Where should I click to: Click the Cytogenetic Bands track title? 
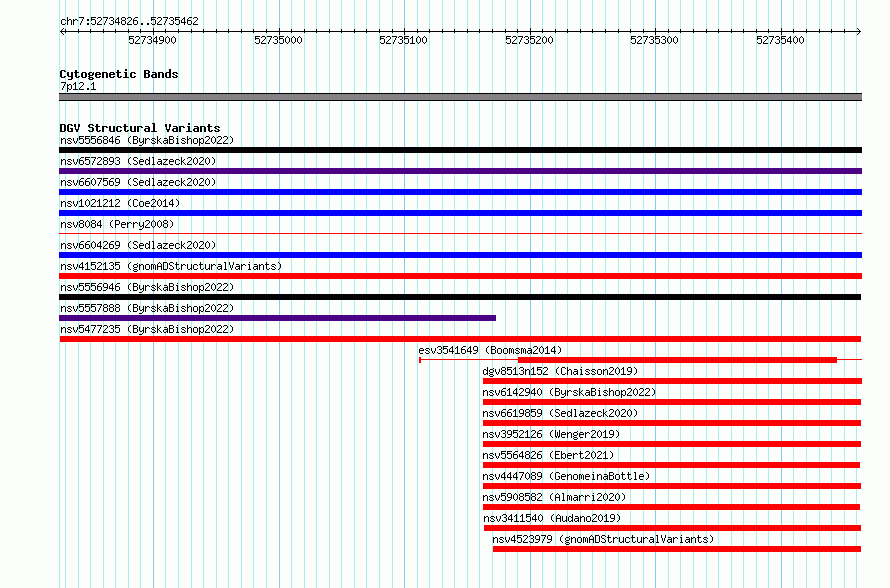tap(119, 74)
